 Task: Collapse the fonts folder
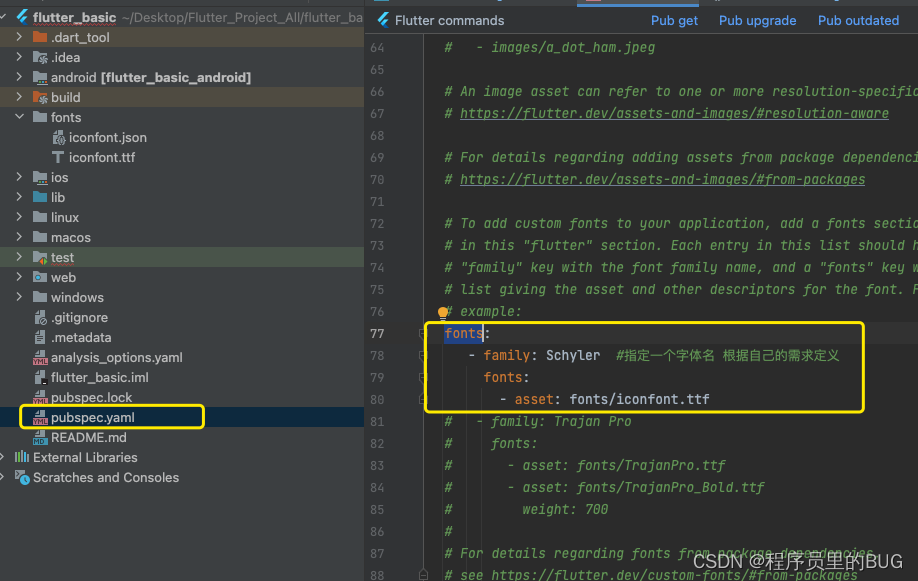tap(19, 117)
